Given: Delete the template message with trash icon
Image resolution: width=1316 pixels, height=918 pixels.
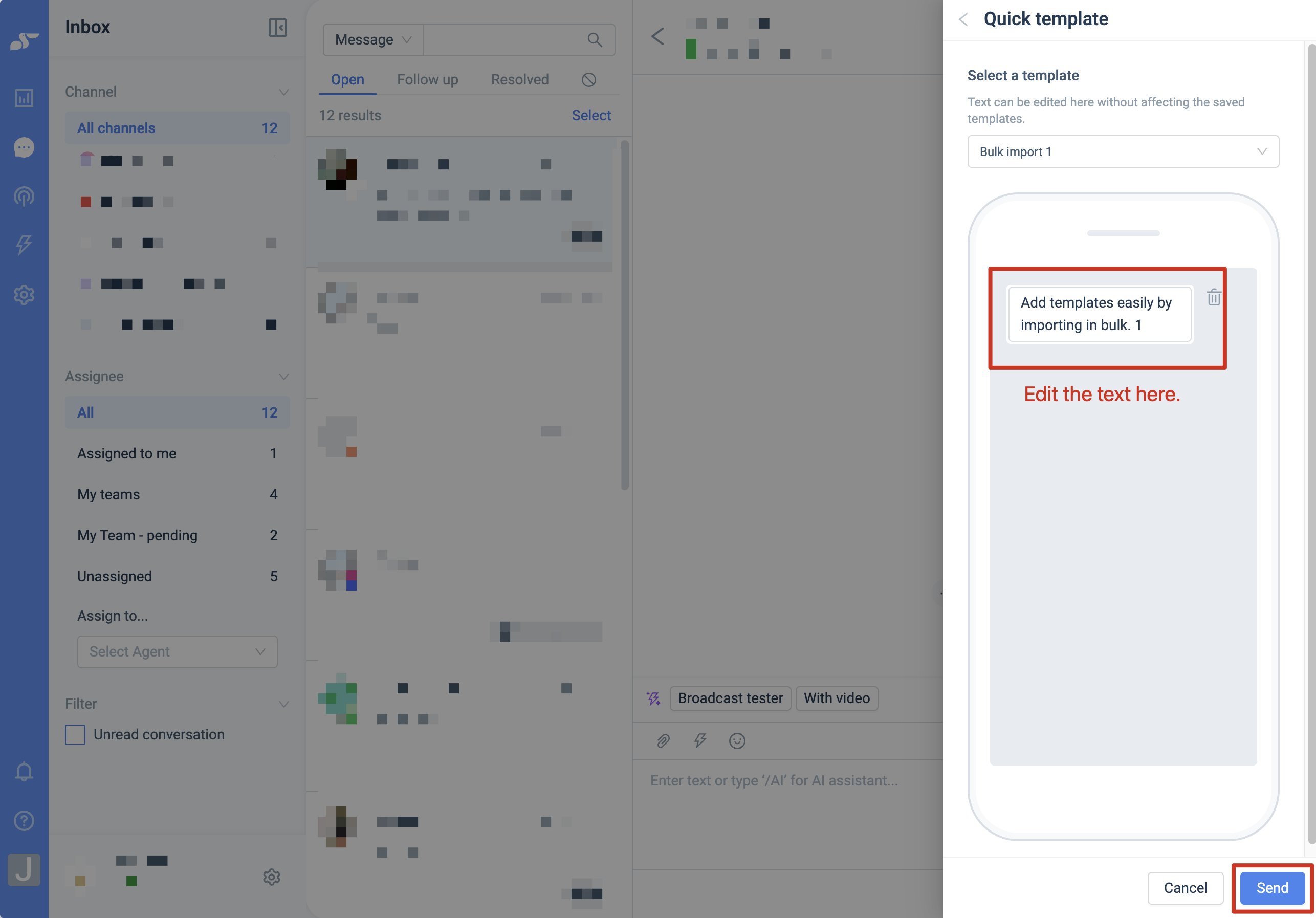Looking at the screenshot, I should point(1213,297).
